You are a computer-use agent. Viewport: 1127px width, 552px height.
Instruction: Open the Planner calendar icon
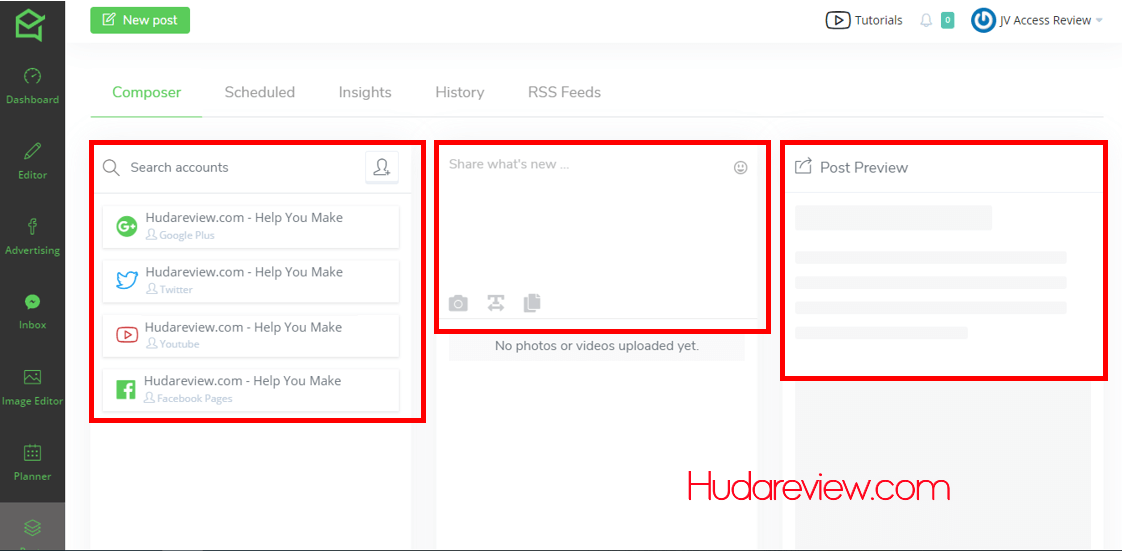coord(32,461)
